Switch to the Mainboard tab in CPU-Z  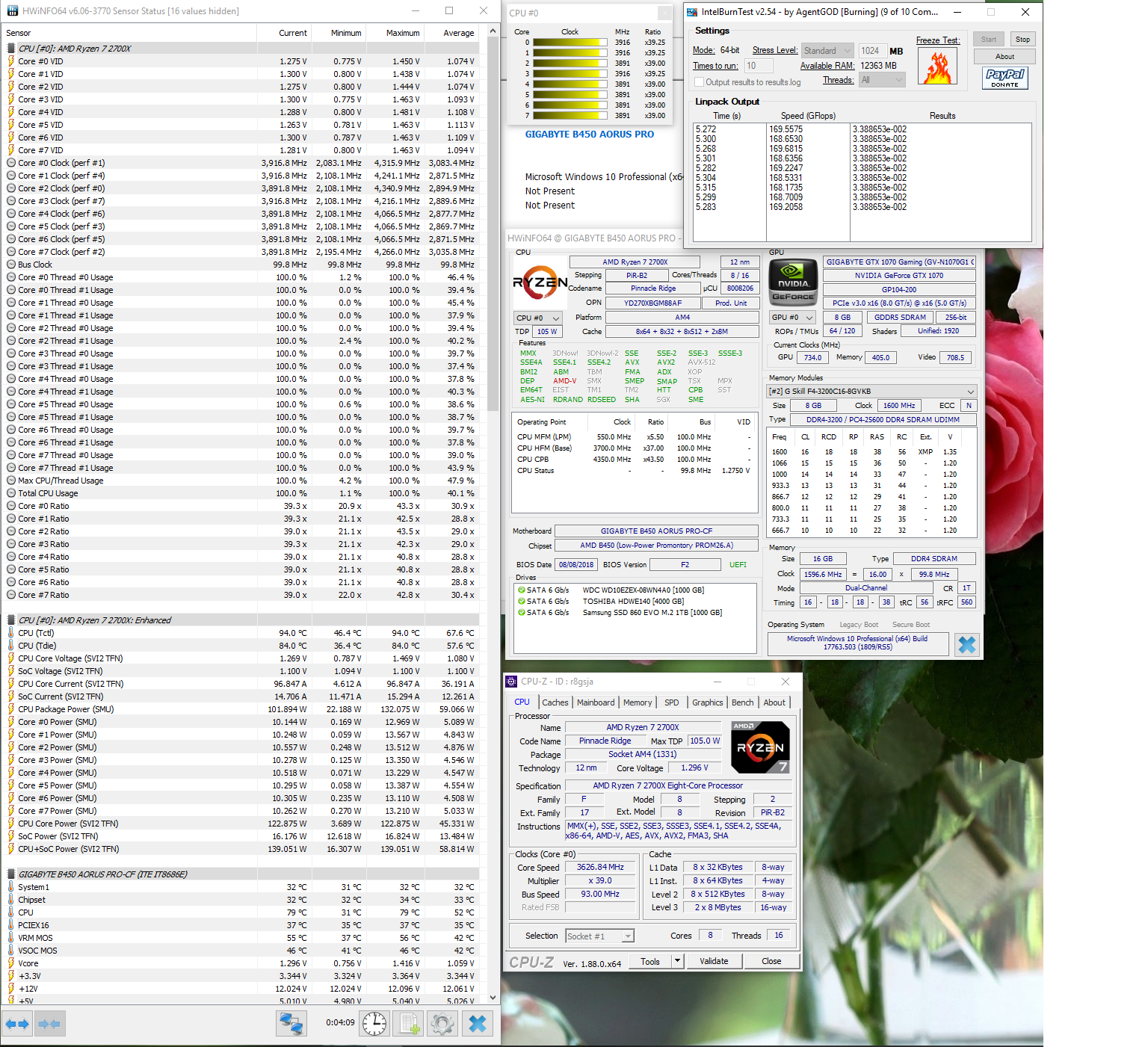[596, 702]
